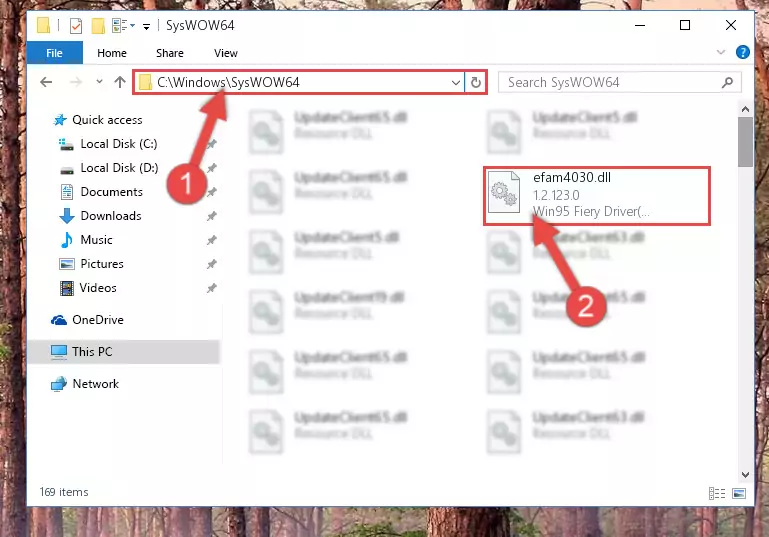The image size is (769, 537).
Task: Toggle pin on Music folder
Action: (211, 240)
